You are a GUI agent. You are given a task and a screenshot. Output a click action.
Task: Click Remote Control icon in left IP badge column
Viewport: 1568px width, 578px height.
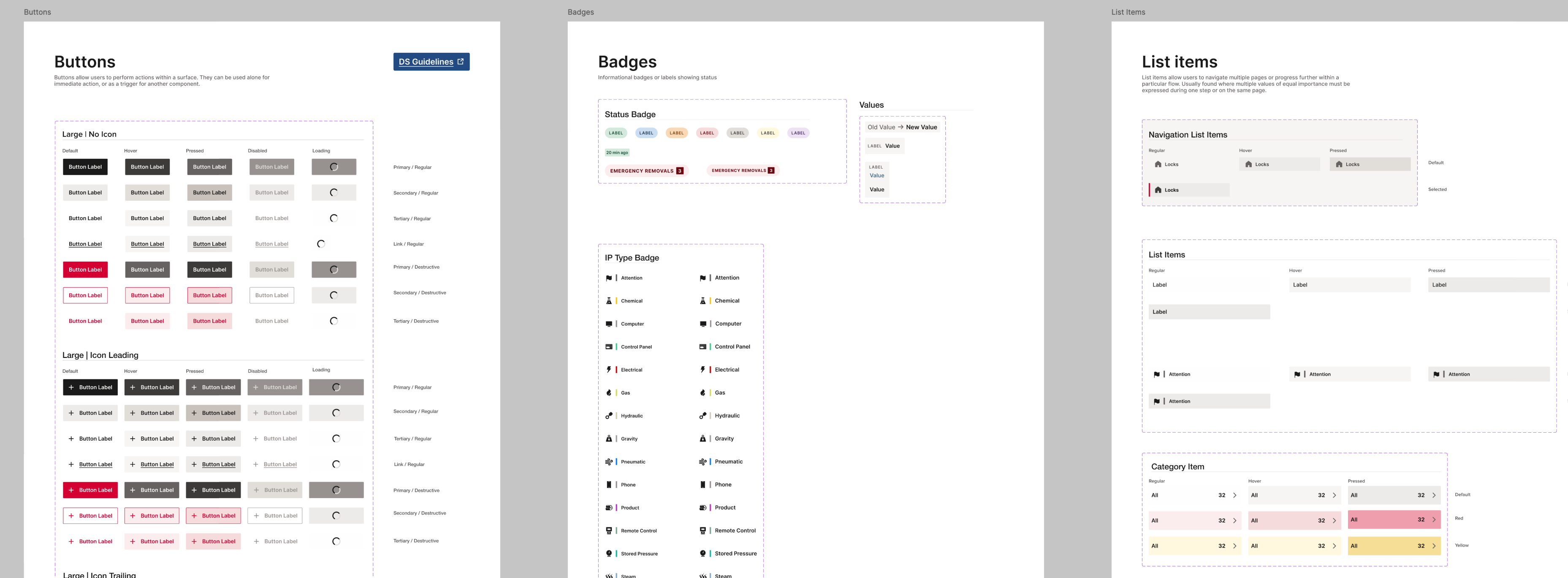[609, 531]
